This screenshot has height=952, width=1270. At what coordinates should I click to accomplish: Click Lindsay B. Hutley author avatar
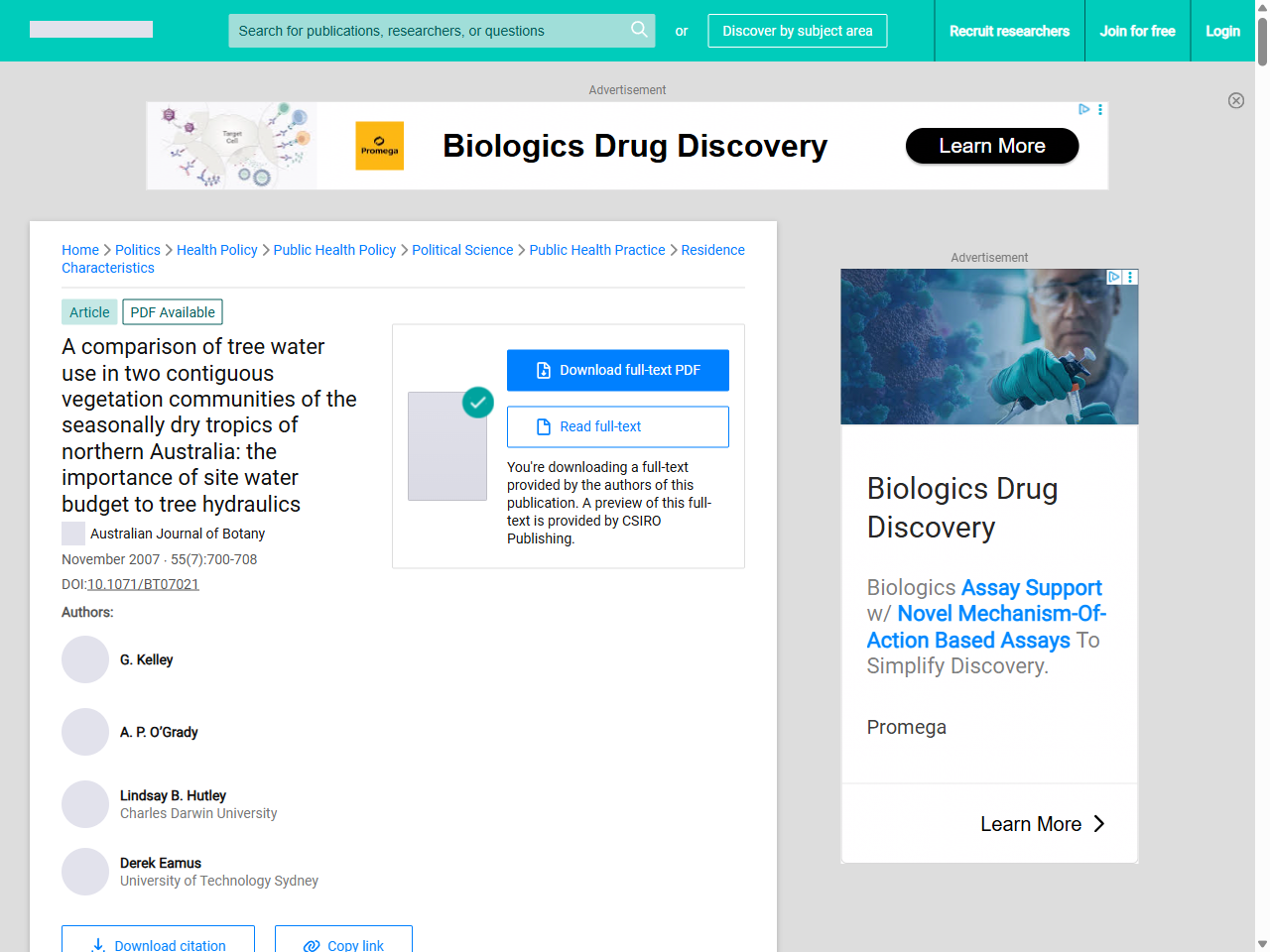click(85, 804)
